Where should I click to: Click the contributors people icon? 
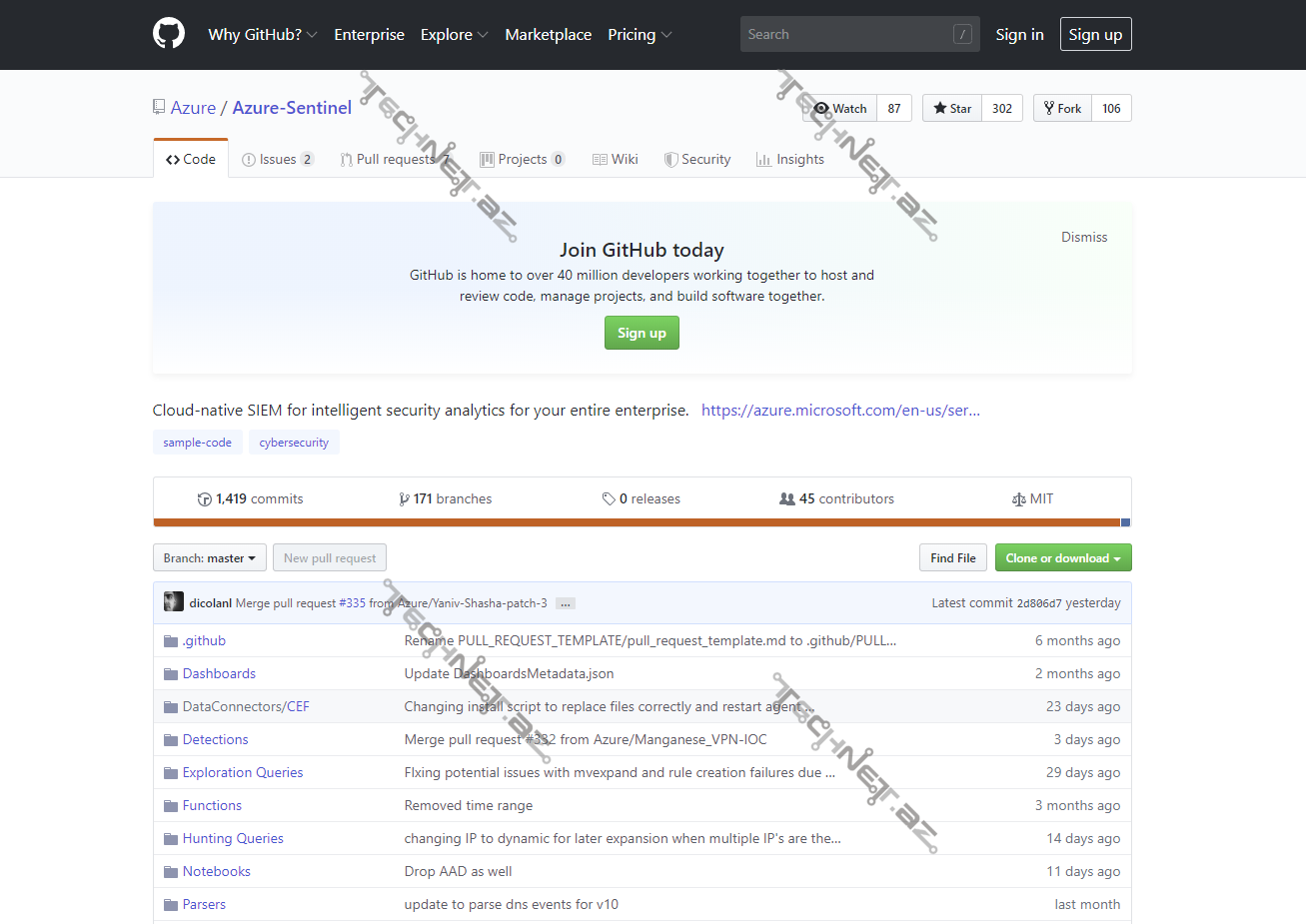[787, 499]
